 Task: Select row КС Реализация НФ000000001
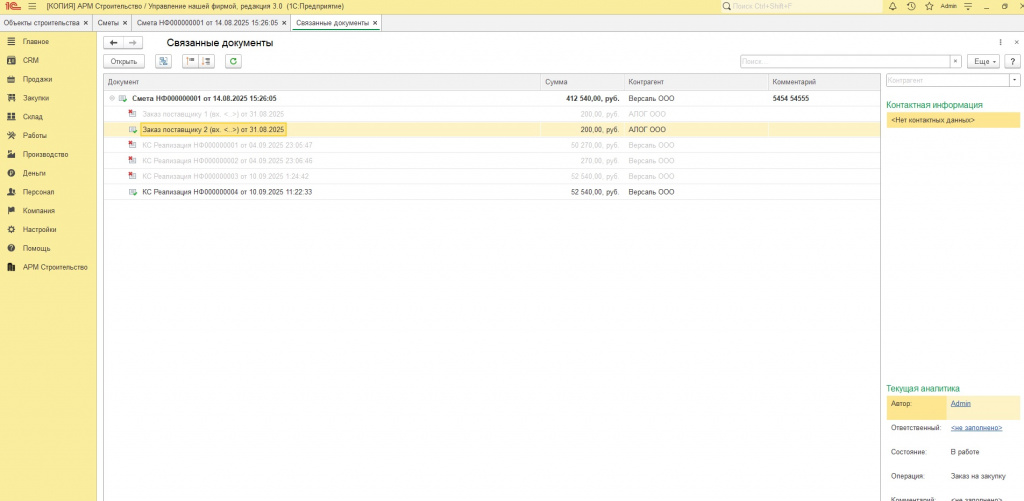coord(492,145)
